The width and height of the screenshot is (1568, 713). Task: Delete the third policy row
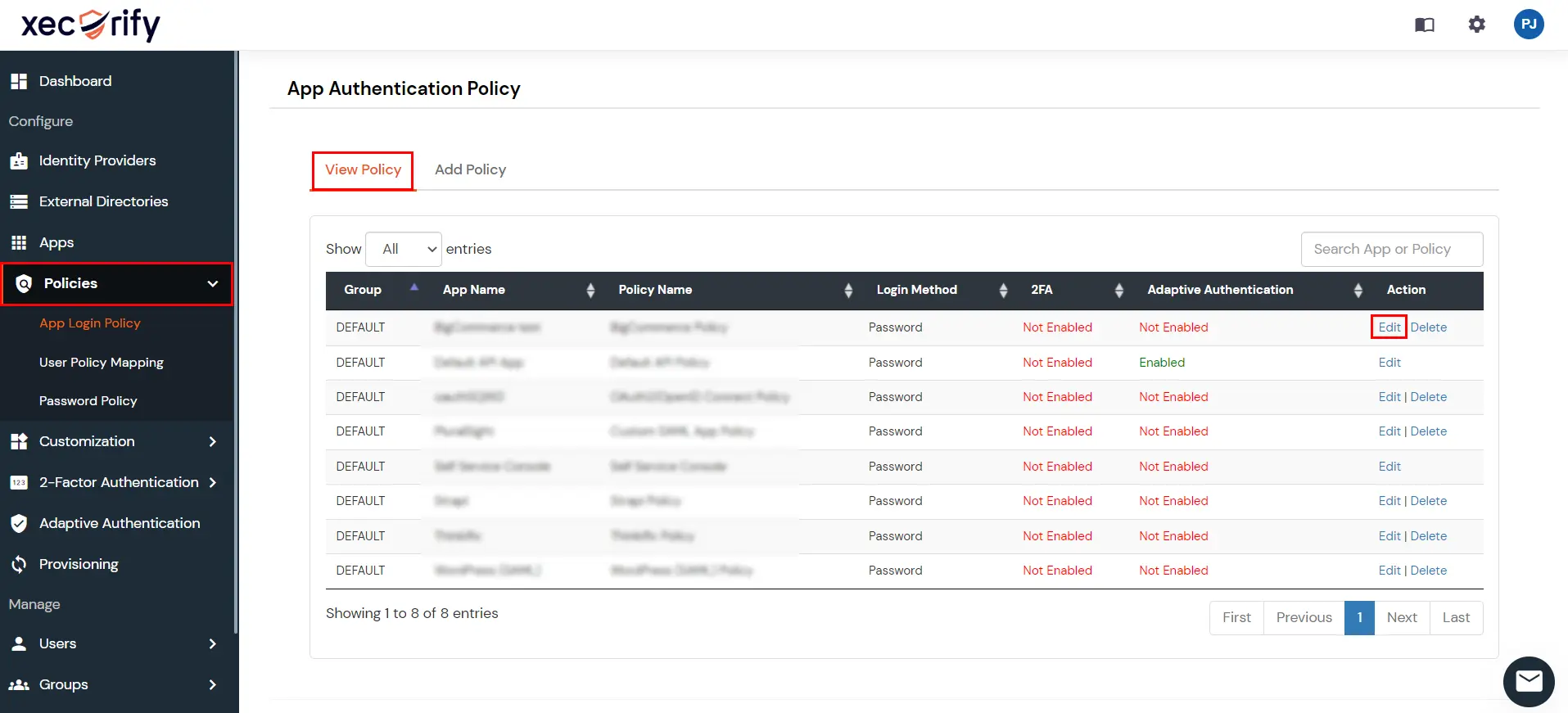1429,396
